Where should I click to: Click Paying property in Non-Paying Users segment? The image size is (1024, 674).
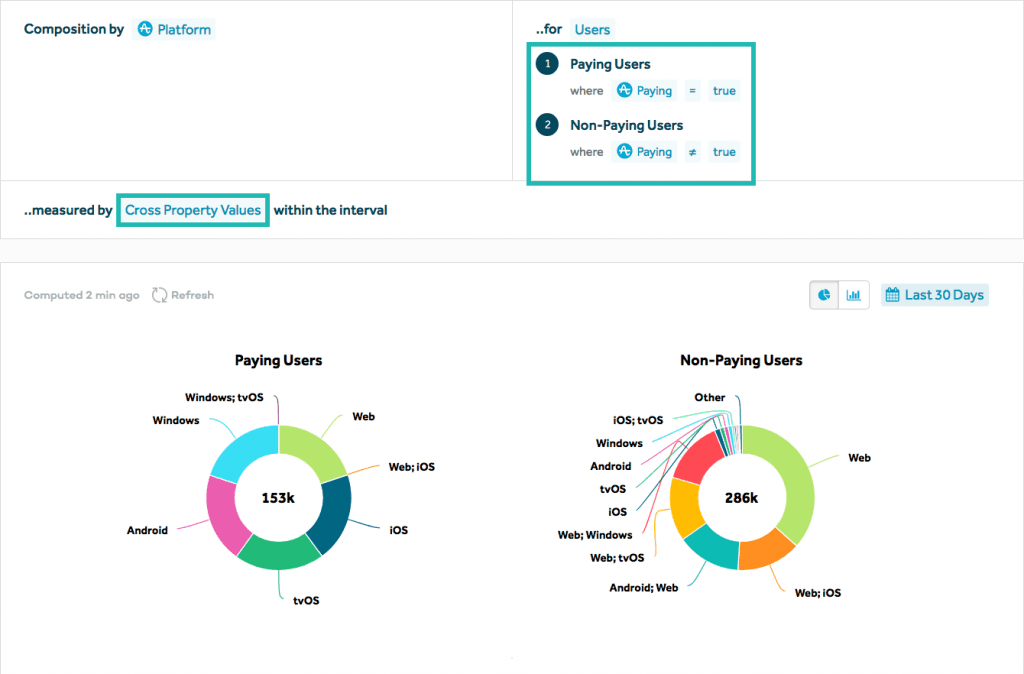(x=644, y=152)
